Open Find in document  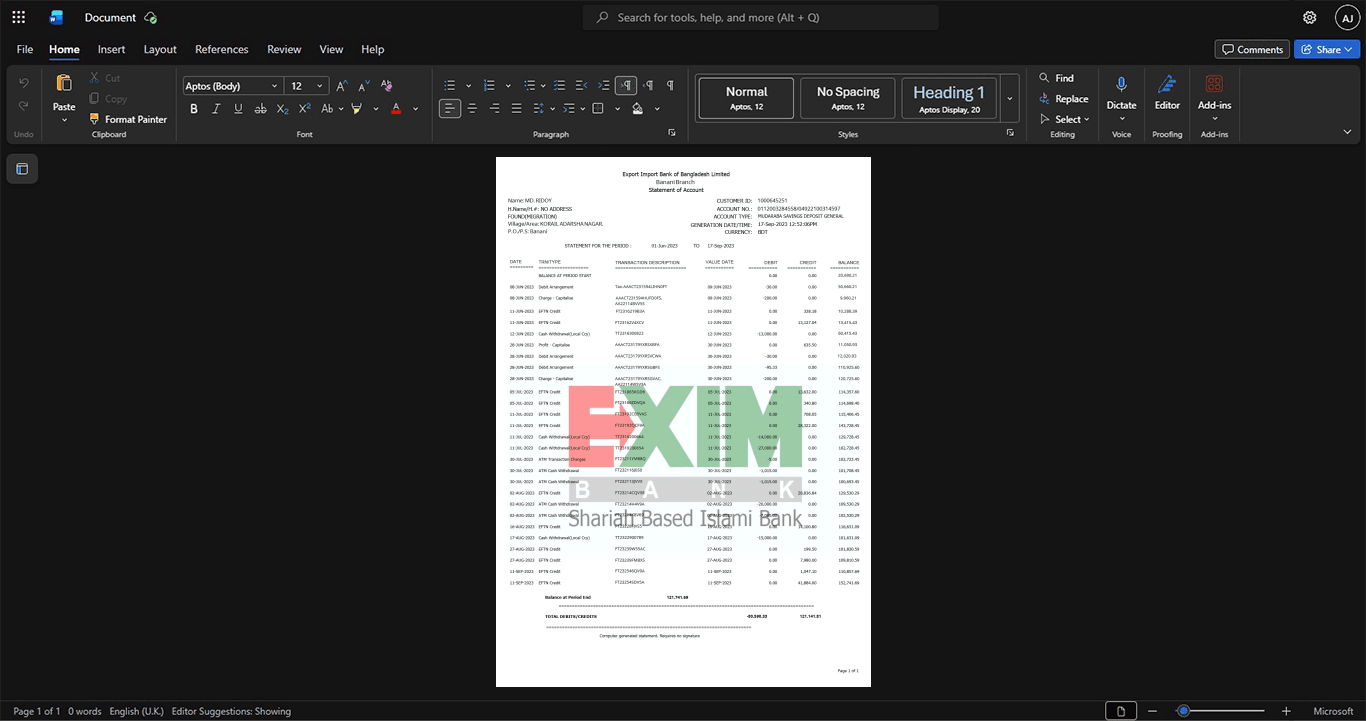pyautogui.click(x=1056, y=78)
